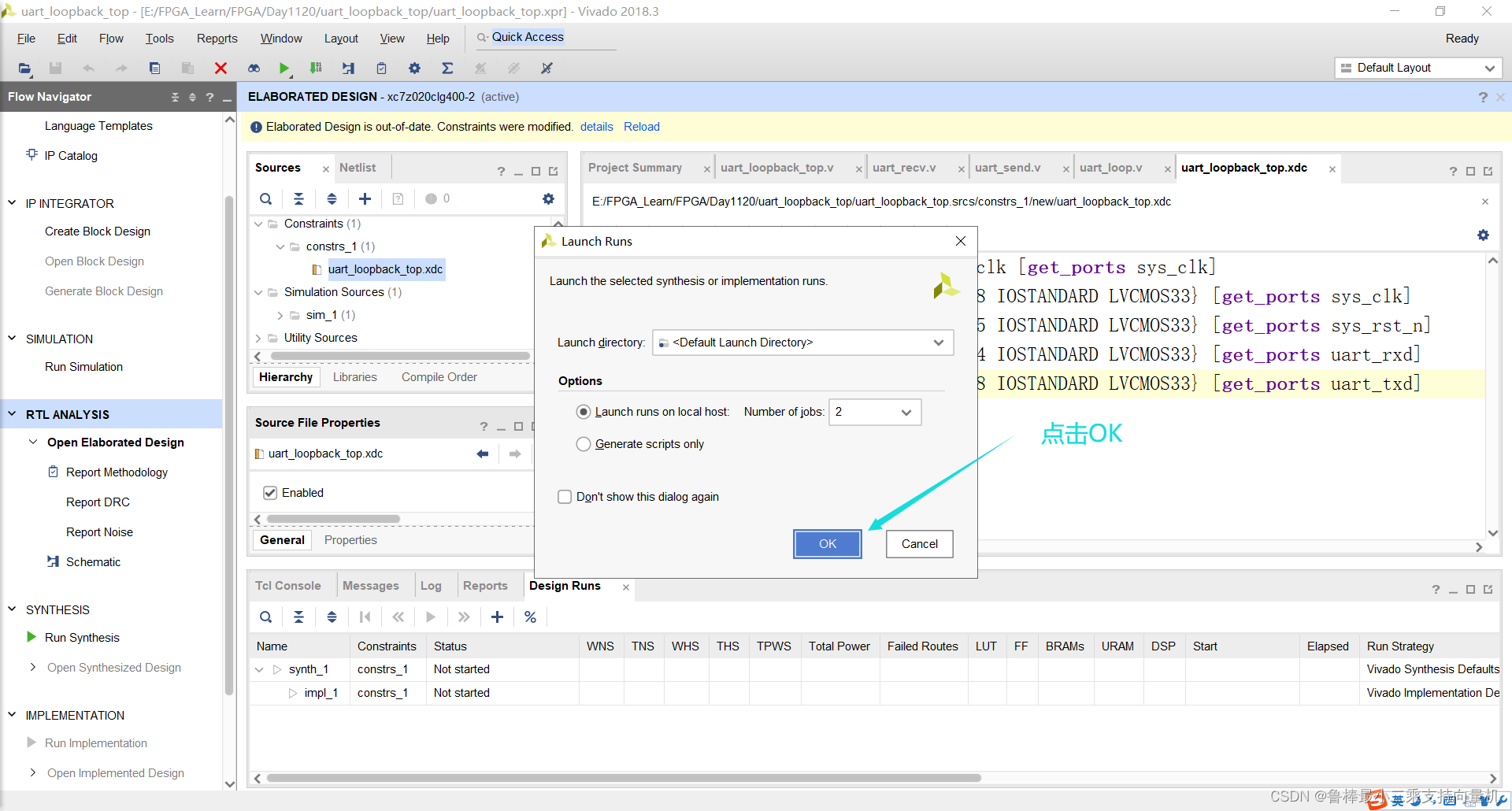Expand Open Synthesized Design in Flow Navigator
1512x811 pixels.
[x=33, y=668]
